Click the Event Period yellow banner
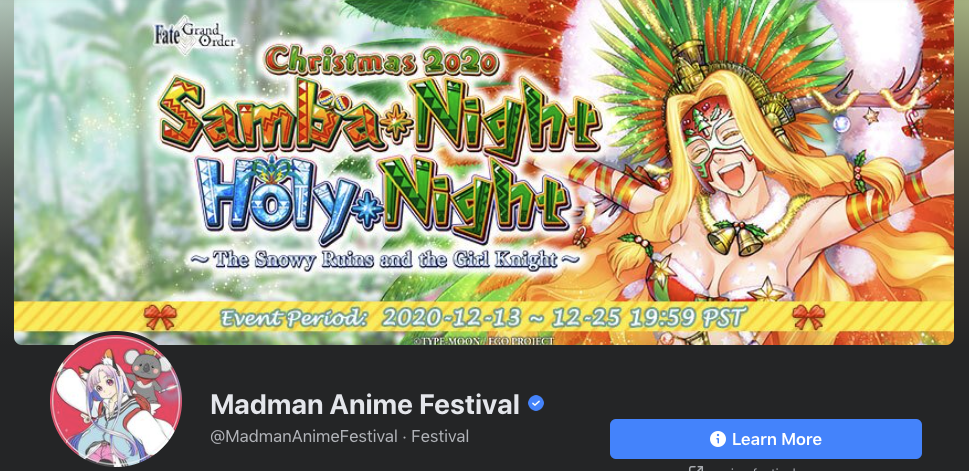The image size is (969, 471). pos(484,317)
